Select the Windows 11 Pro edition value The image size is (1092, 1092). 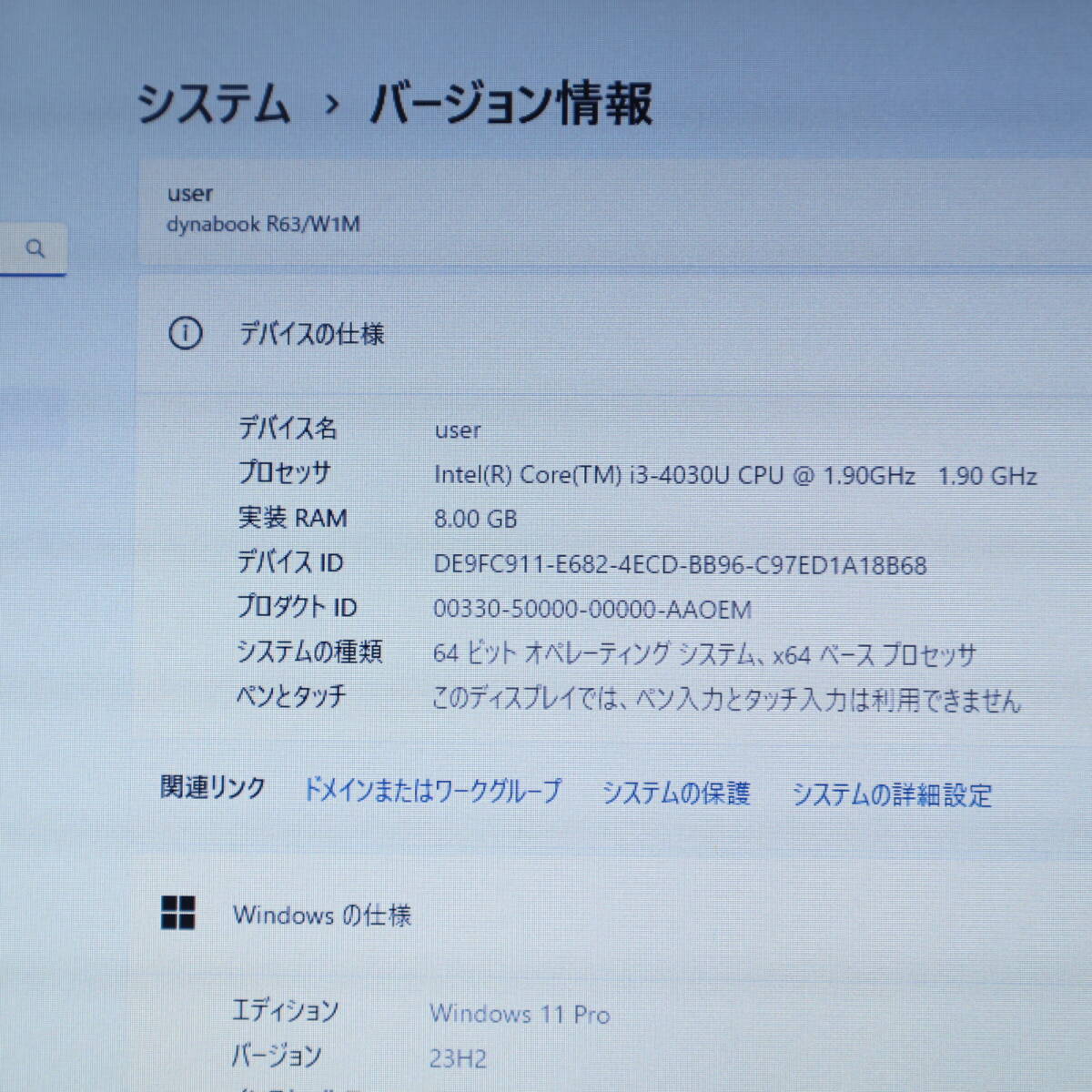coord(520,1014)
